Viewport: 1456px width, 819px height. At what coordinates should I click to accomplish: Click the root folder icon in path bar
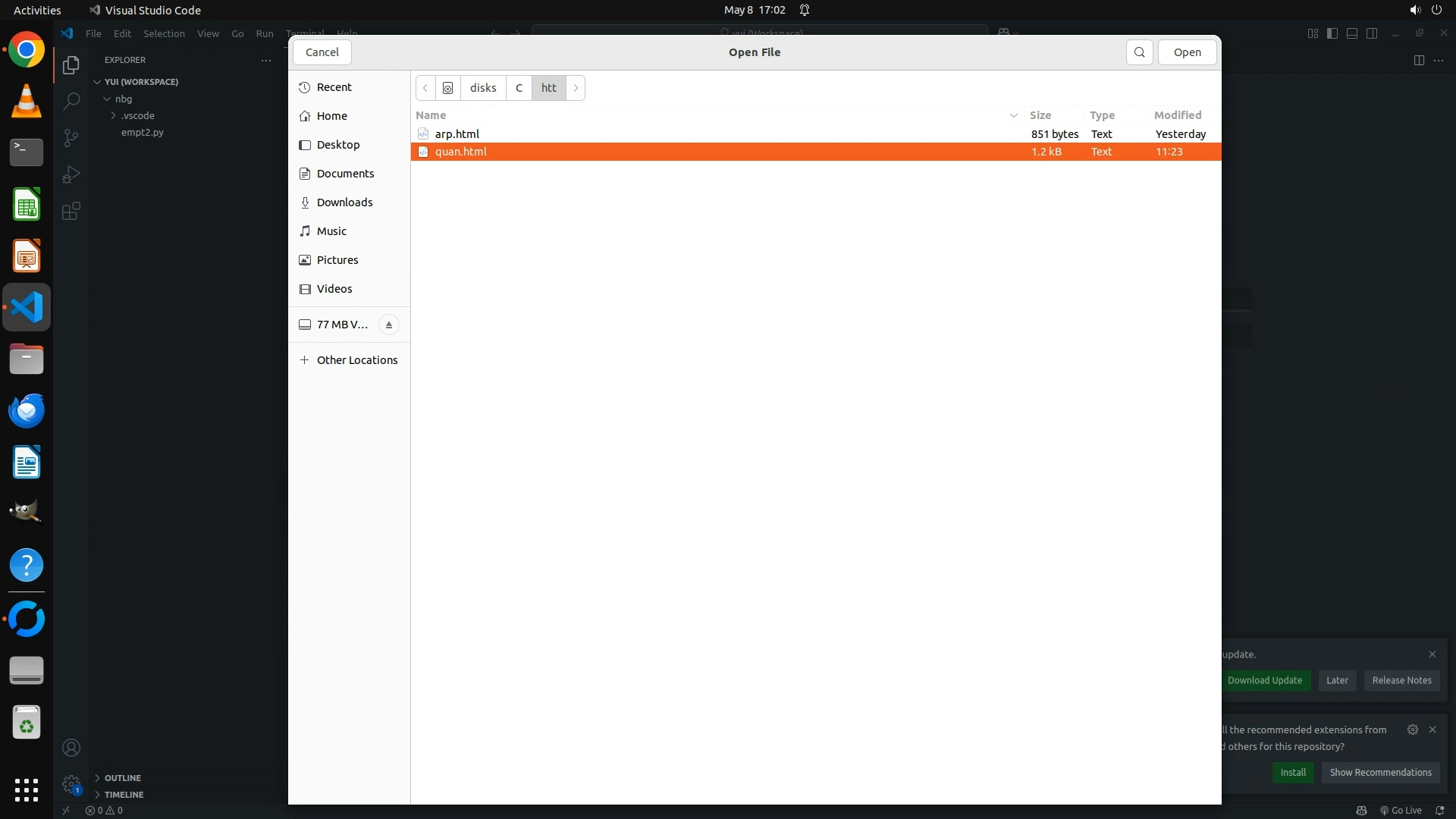coord(448,88)
